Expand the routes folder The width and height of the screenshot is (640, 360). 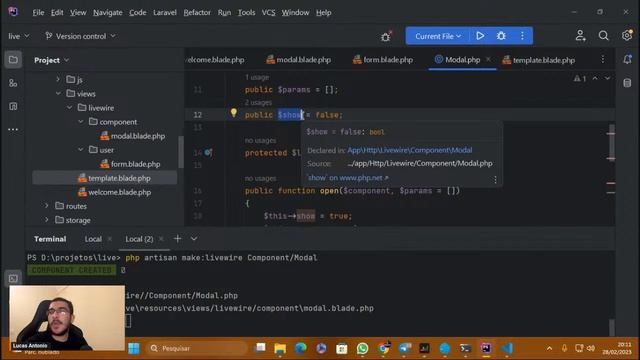[x=47, y=206]
